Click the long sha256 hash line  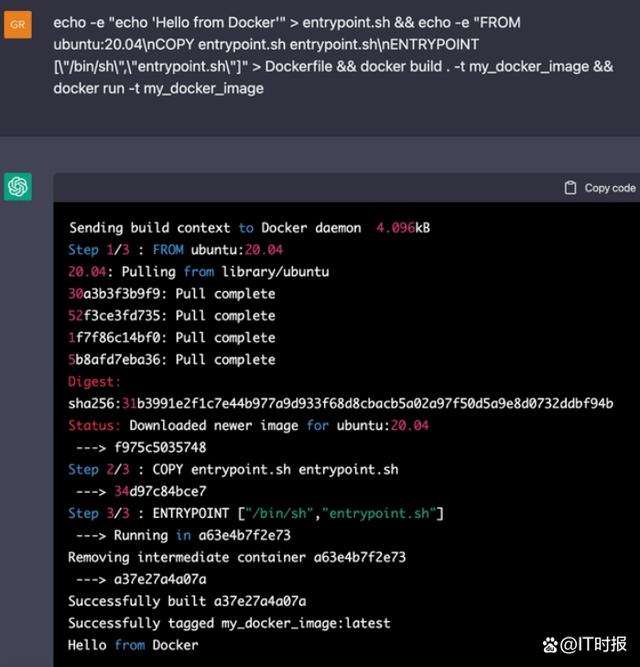coord(341,403)
